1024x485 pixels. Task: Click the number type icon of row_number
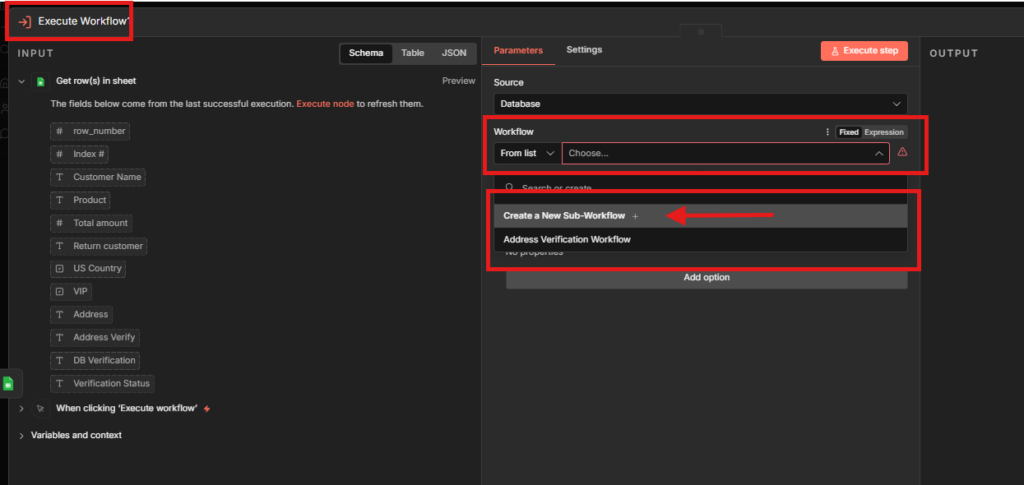pyautogui.click(x=59, y=131)
